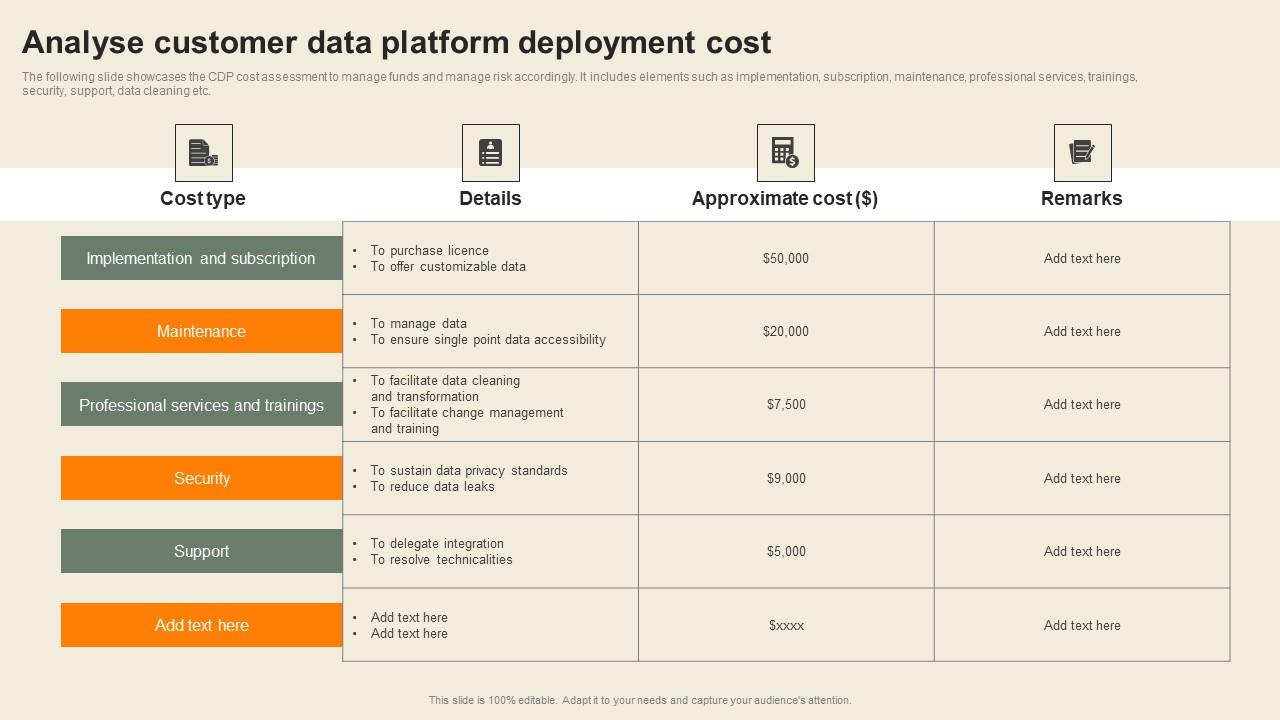This screenshot has width=1280, height=720.
Task: Click the calculator icon above Approximate cost
Action: (x=785, y=153)
